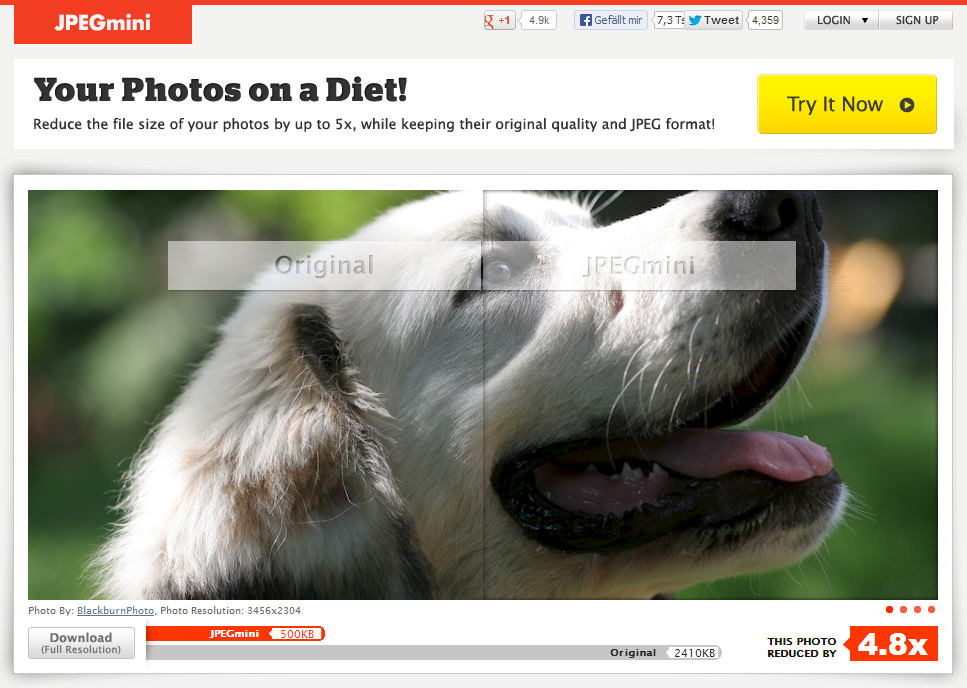Click the Google +1 icon button
This screenshot has width=967, height=688.
(x=500, y=20)
